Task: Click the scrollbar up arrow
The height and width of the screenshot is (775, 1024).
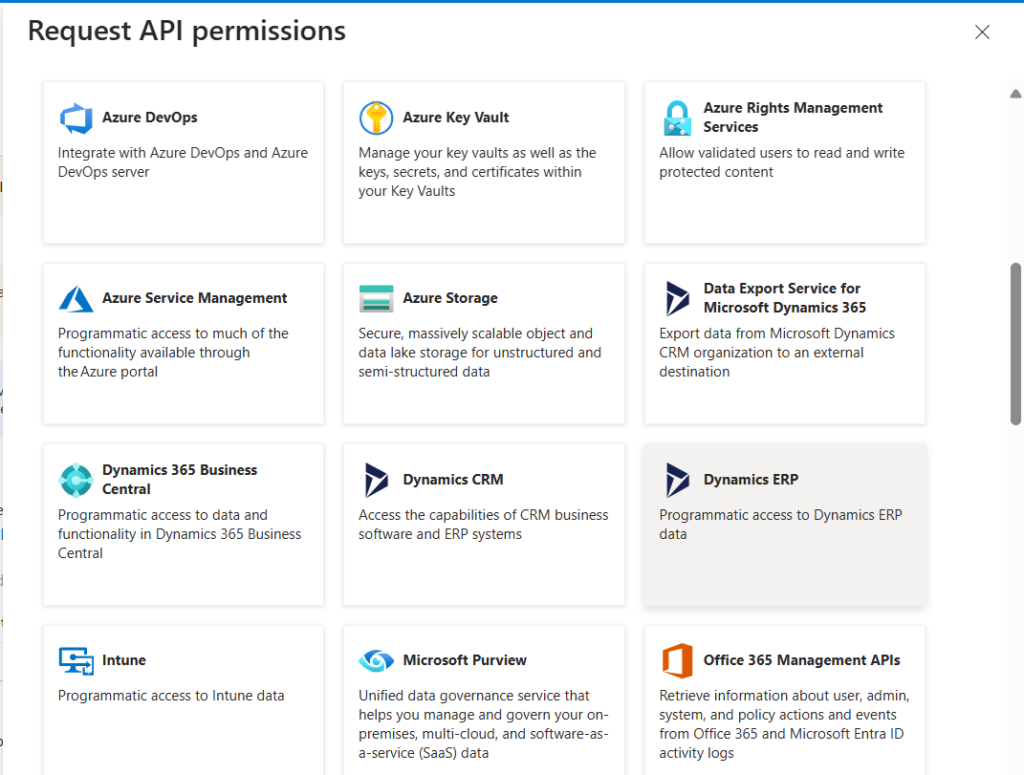Action: pyautogui.click(x=1016, y=94)
